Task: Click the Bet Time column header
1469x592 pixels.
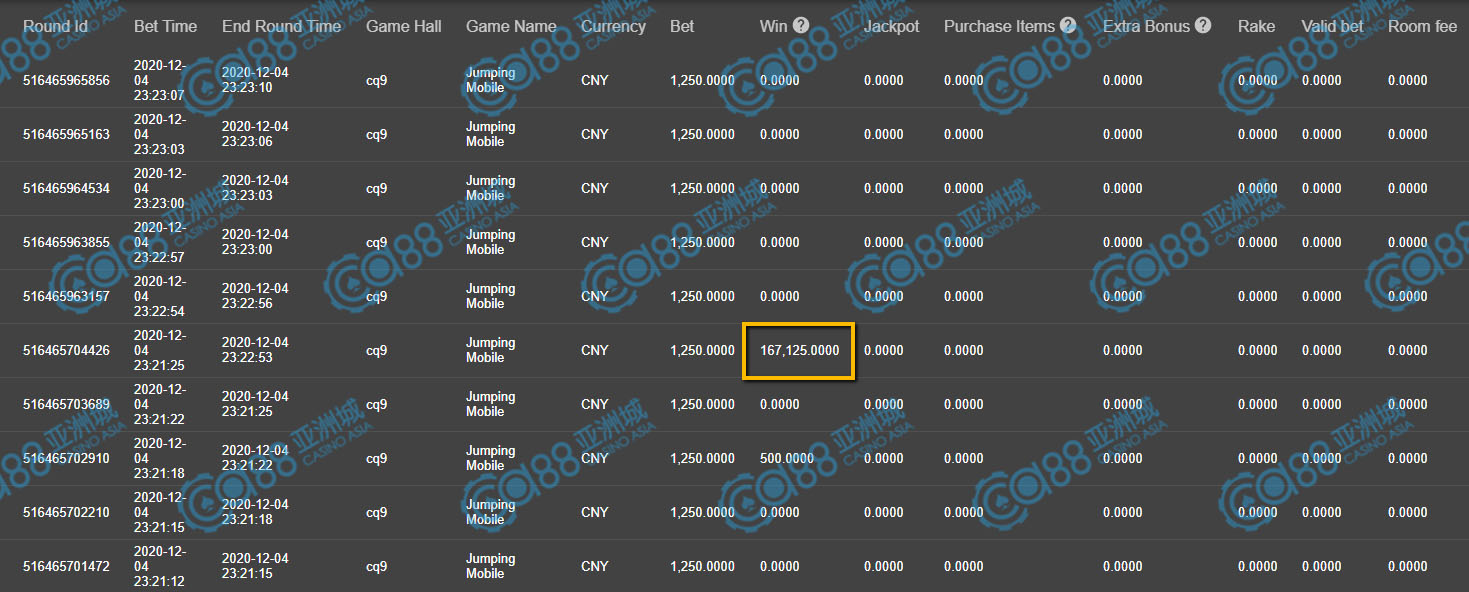Action: pyautogui.click(x=165, y=26)
